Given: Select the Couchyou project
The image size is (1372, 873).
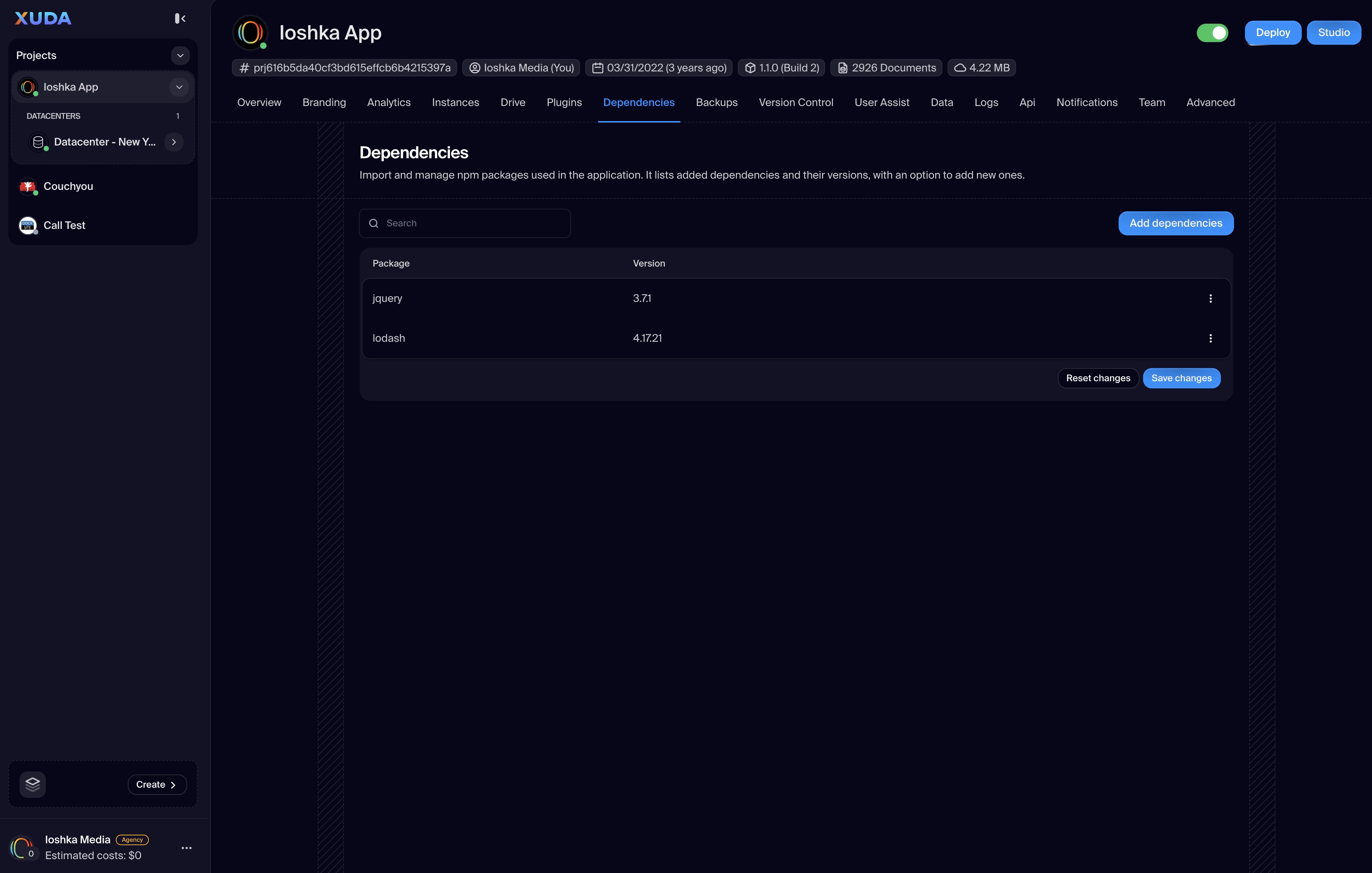Looking at the screenshot, I should tap(68, 186).
